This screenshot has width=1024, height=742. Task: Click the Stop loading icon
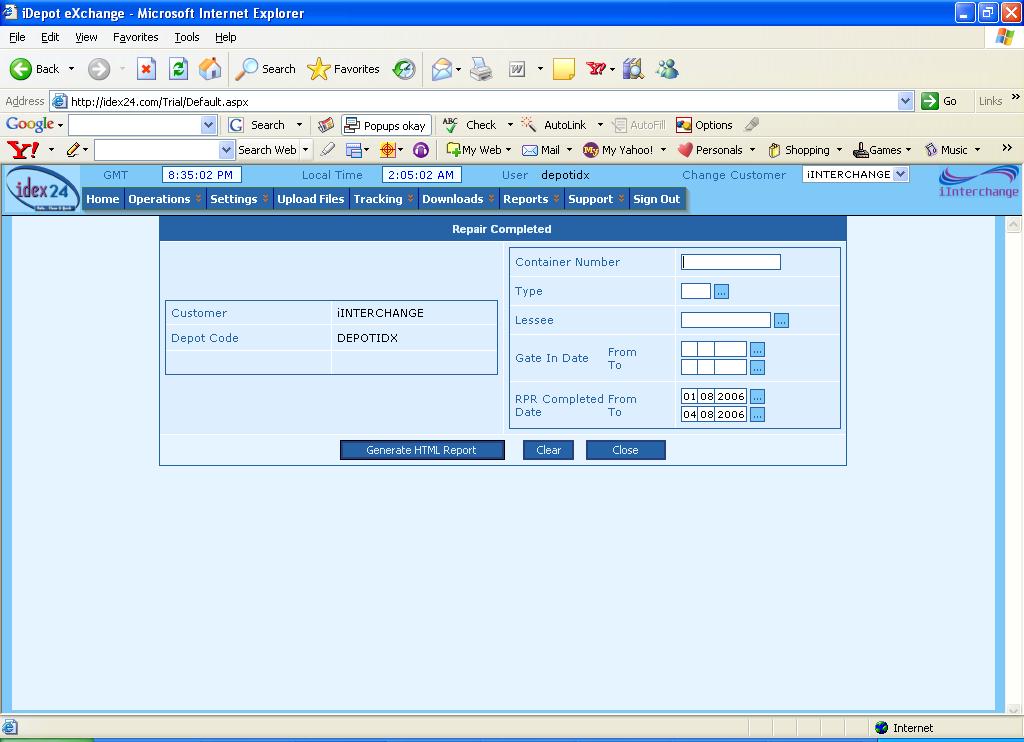[x=146, y=69]
